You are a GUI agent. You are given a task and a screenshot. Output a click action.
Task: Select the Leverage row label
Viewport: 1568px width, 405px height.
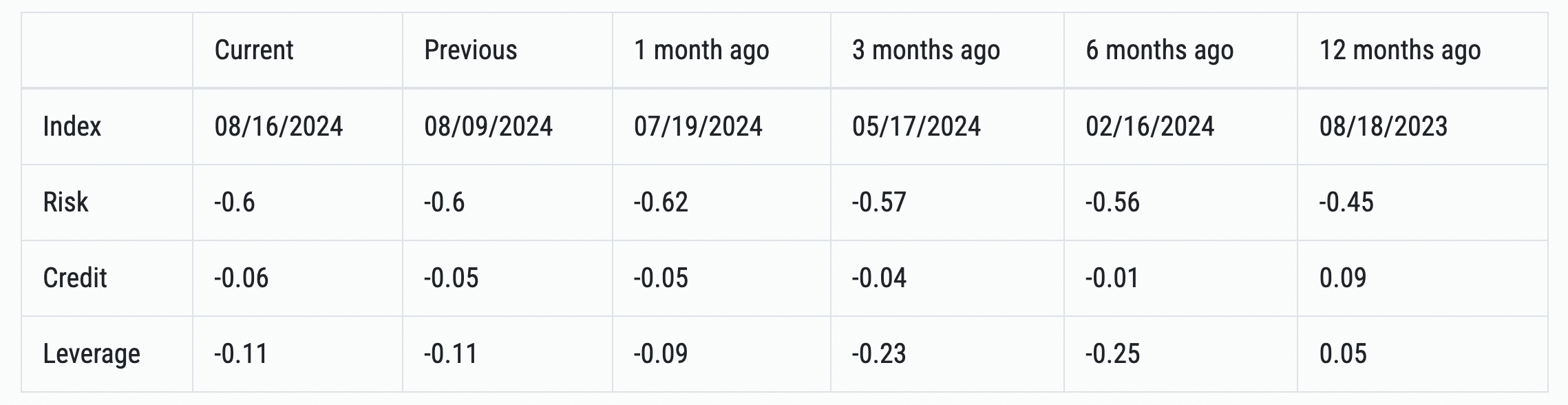92,353
